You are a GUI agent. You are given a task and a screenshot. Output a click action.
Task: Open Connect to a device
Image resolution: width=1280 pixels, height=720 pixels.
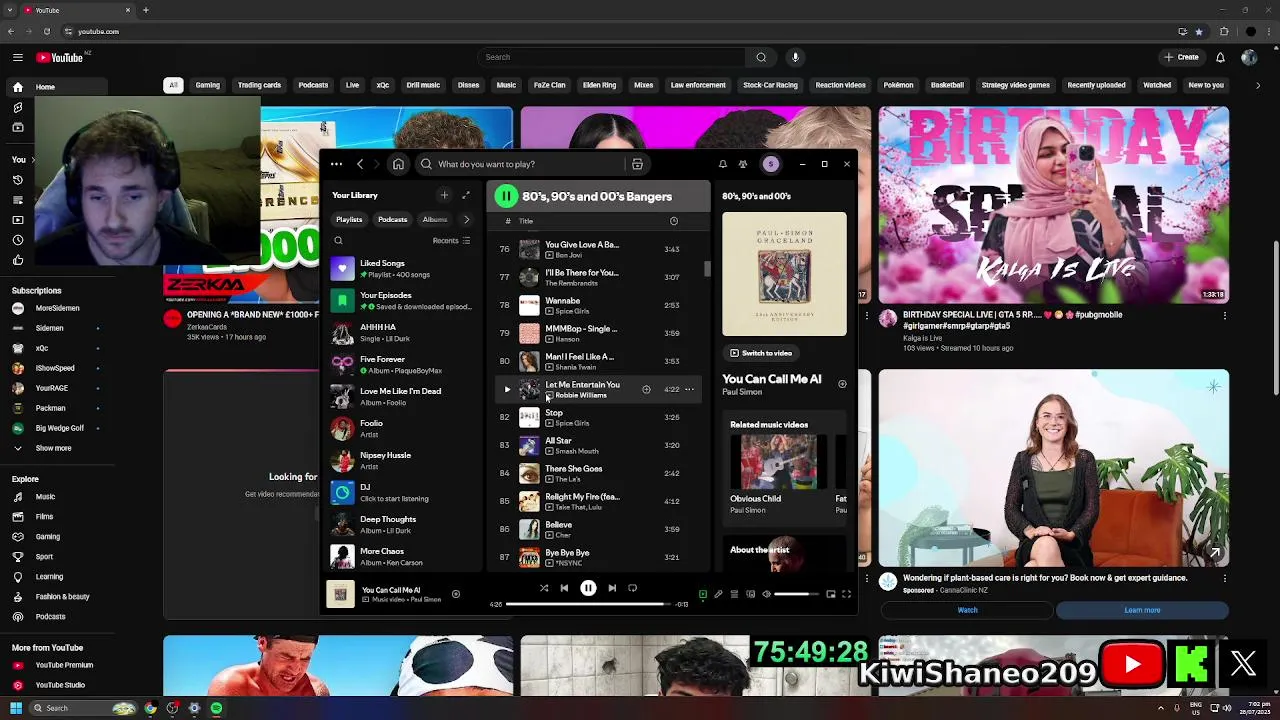coord(750,594)
